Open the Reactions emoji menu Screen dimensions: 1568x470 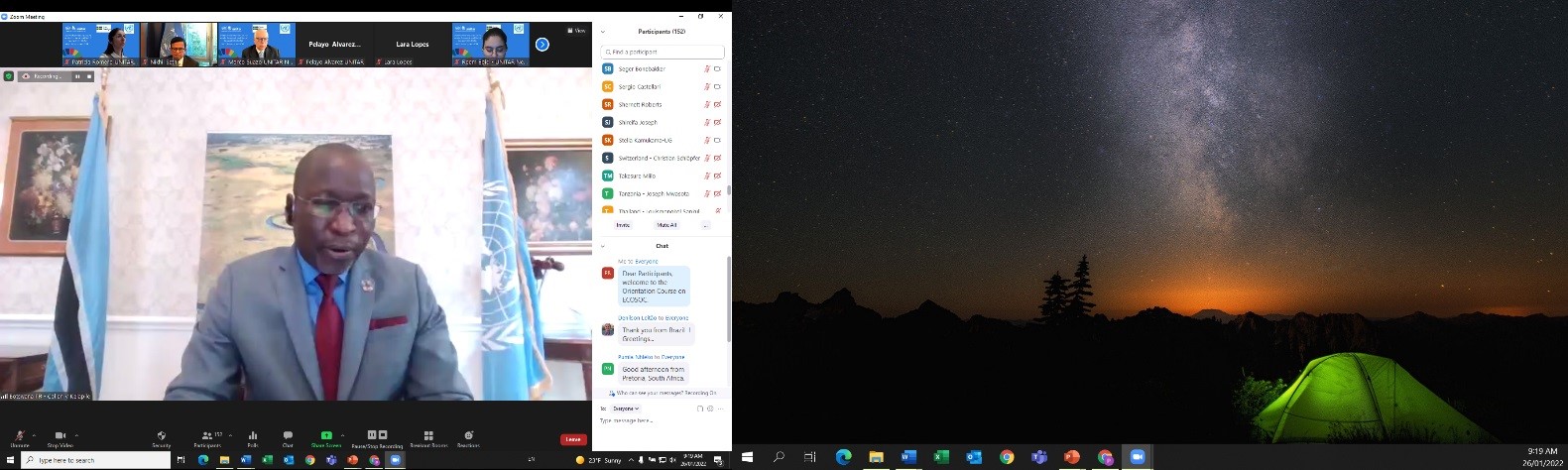[468, 437]
